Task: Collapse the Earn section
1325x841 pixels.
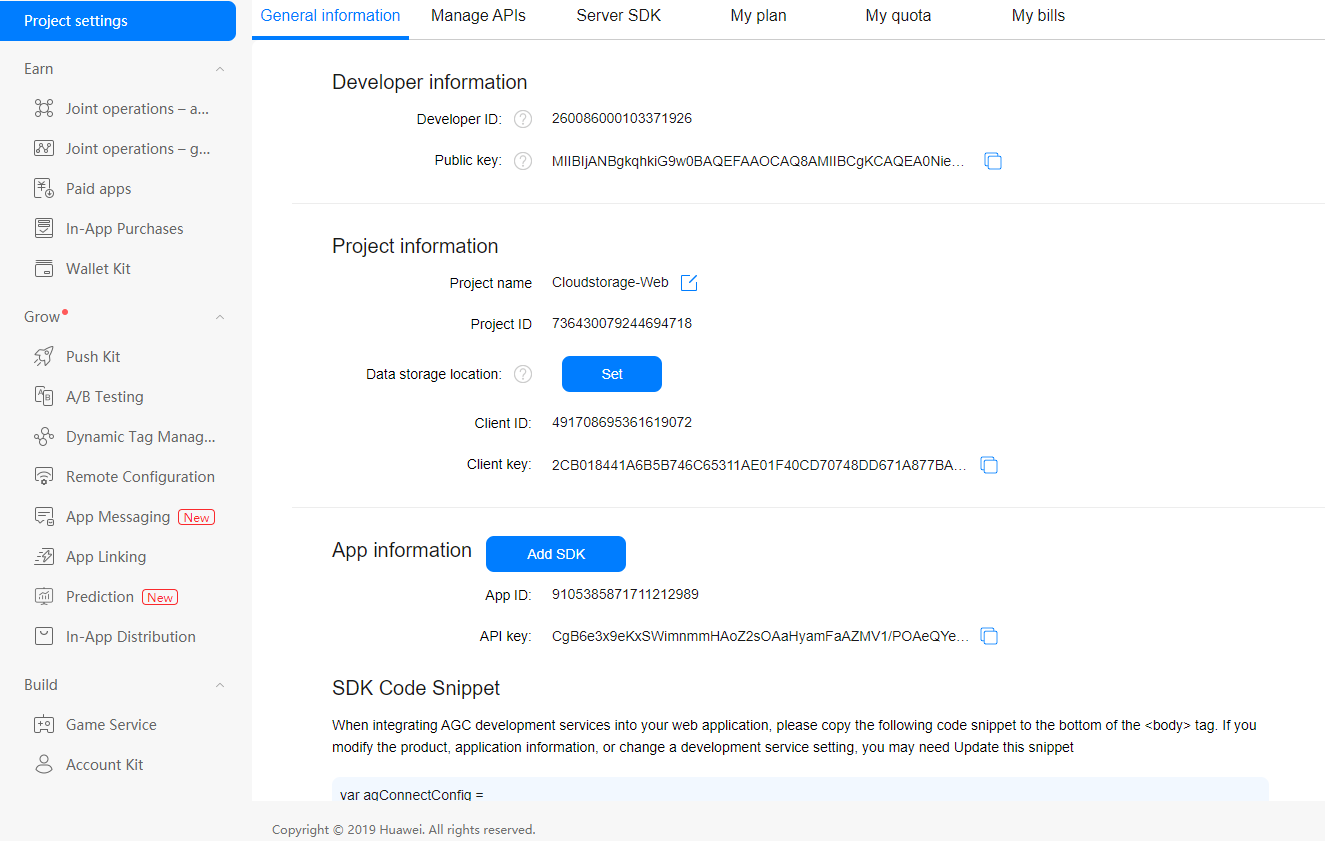Action: pos(219,68)
